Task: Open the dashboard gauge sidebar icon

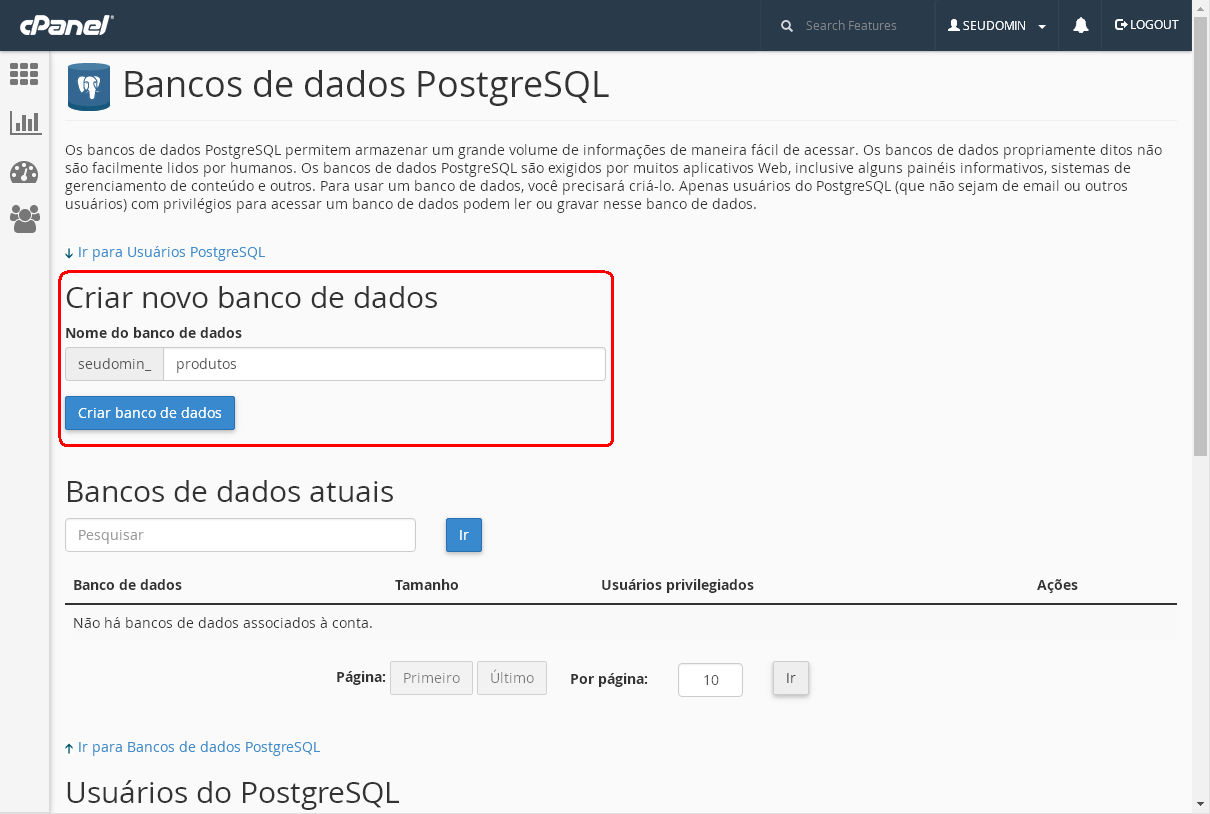Action: [x=24, y=172]
